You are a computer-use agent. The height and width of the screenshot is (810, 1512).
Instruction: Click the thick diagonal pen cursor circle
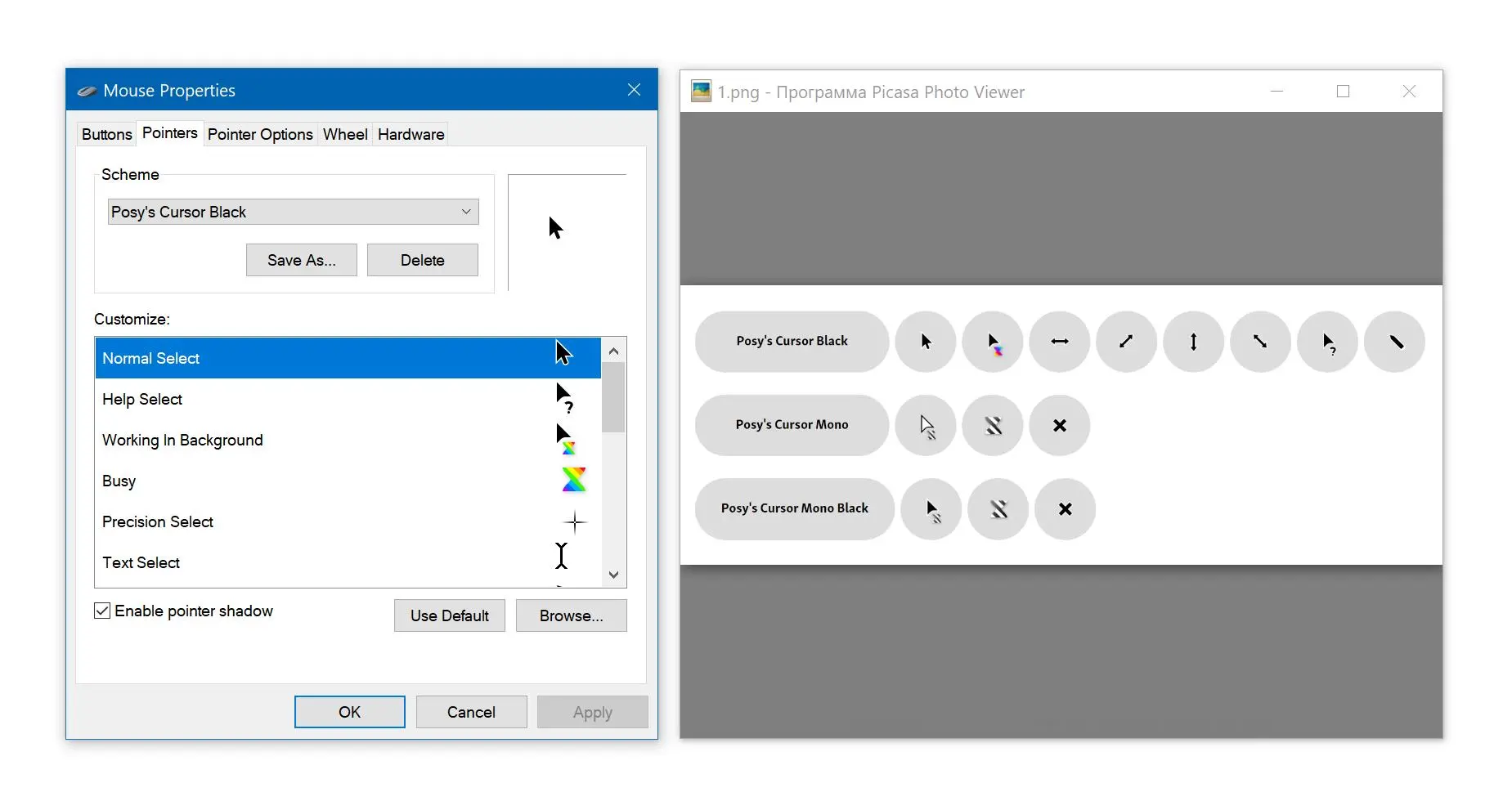coord(1395,342)
